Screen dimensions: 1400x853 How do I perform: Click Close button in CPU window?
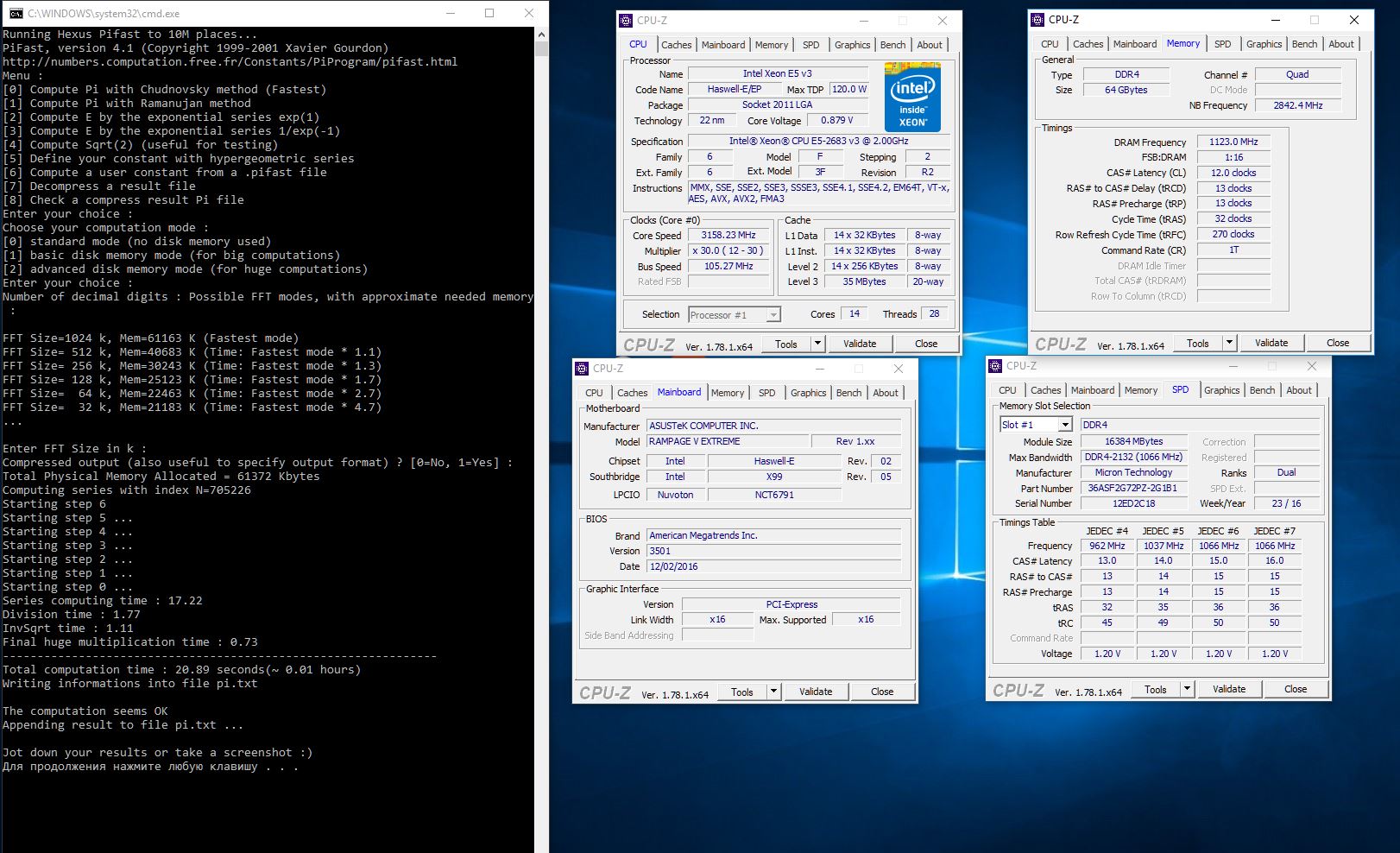tap(926, 344)
